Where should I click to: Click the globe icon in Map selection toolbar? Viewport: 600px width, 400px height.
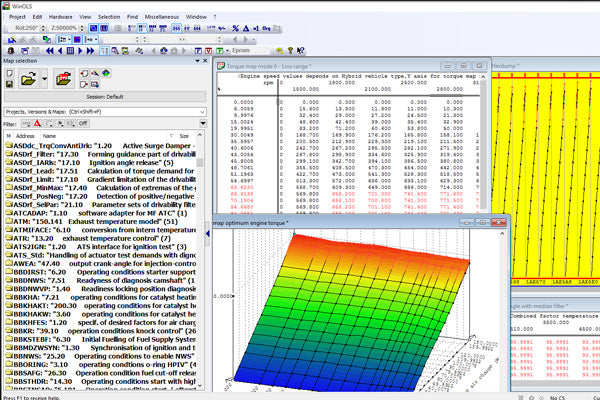tap(106, 73)
